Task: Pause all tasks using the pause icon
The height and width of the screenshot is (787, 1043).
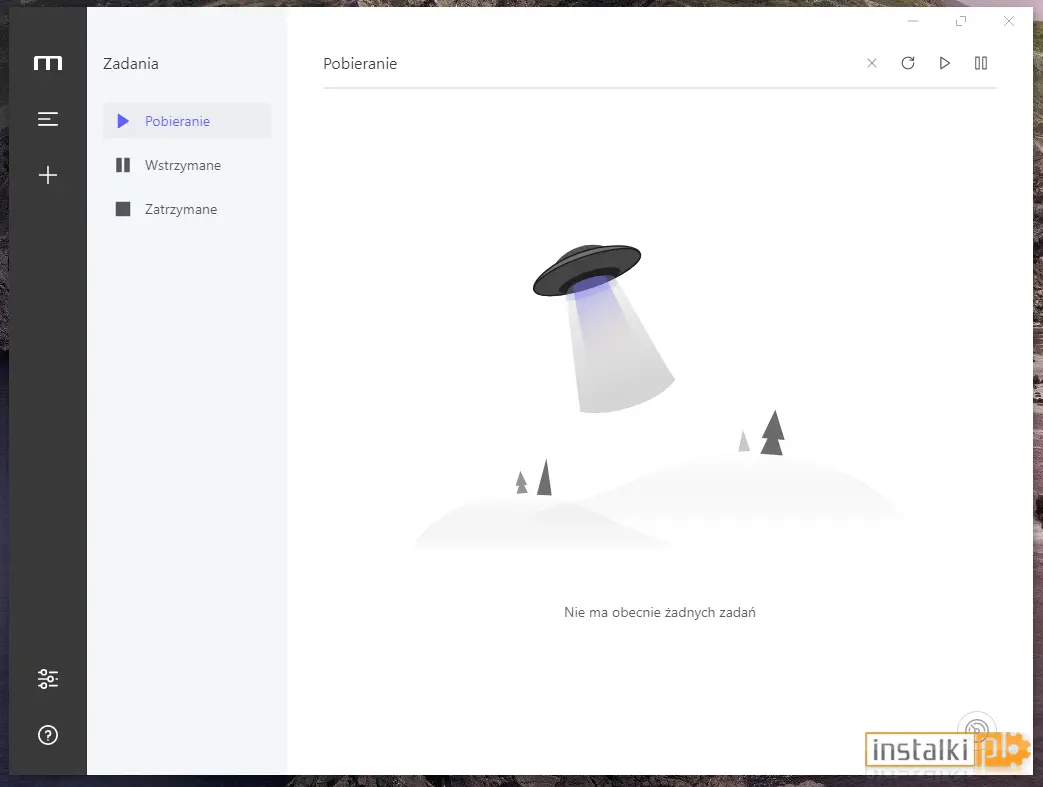Action: pos(981,63)
